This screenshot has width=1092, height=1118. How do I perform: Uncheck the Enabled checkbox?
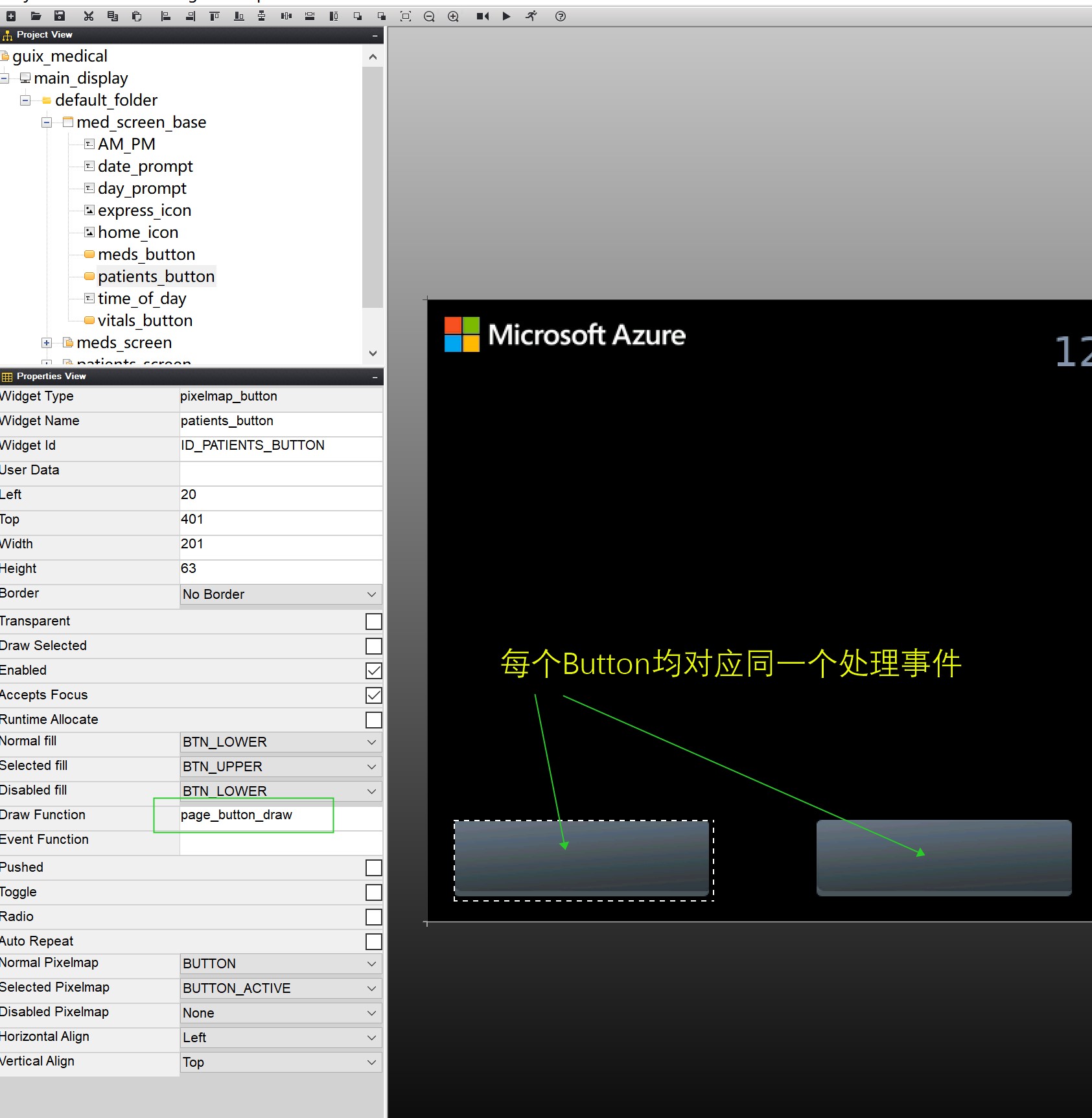[x=374, y=671]
